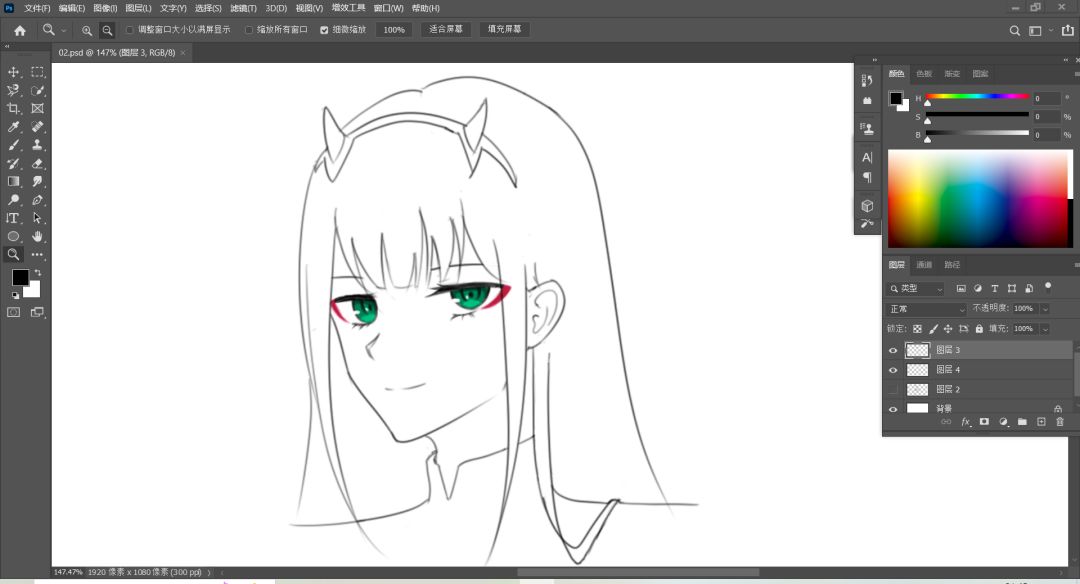
Task: Create a new group folder icon
Action: tap(1022, 421)
